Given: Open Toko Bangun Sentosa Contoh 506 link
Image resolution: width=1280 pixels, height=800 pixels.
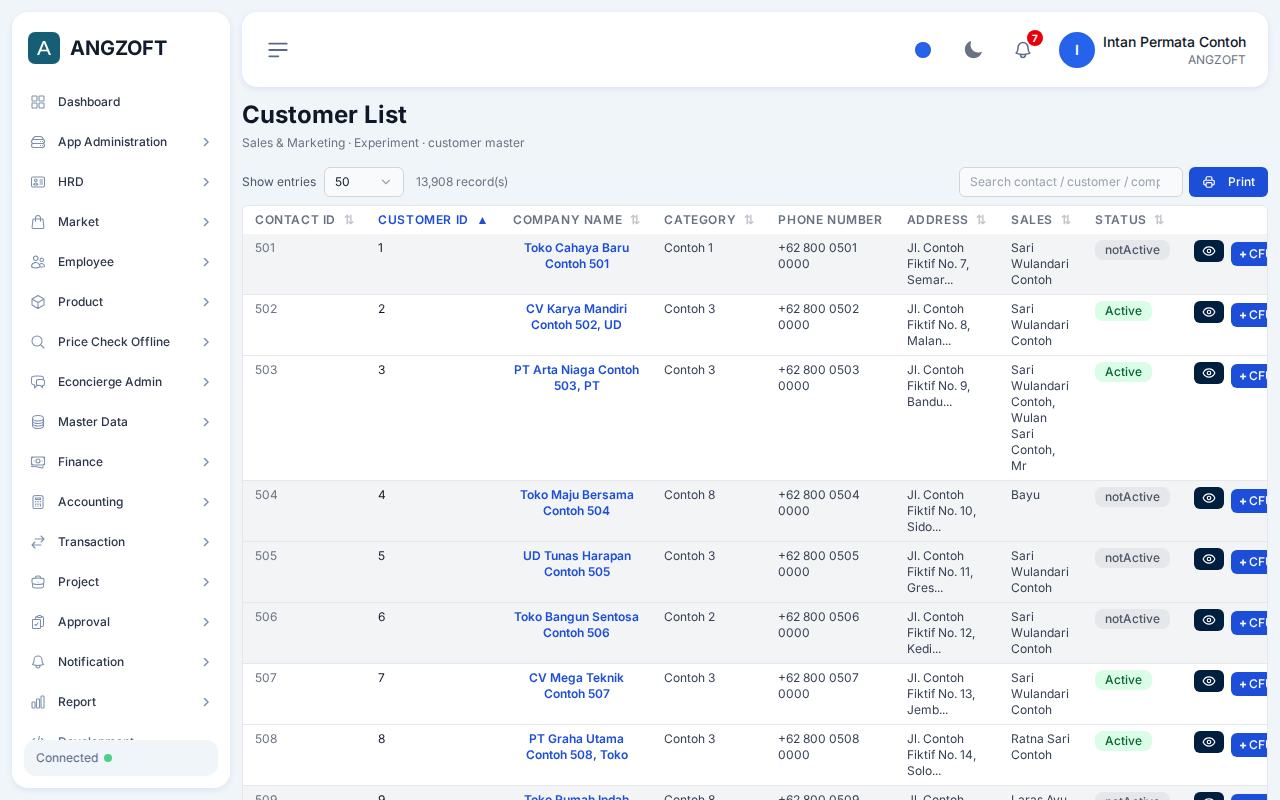Looking at the screenshot, I should pos(576,625).
